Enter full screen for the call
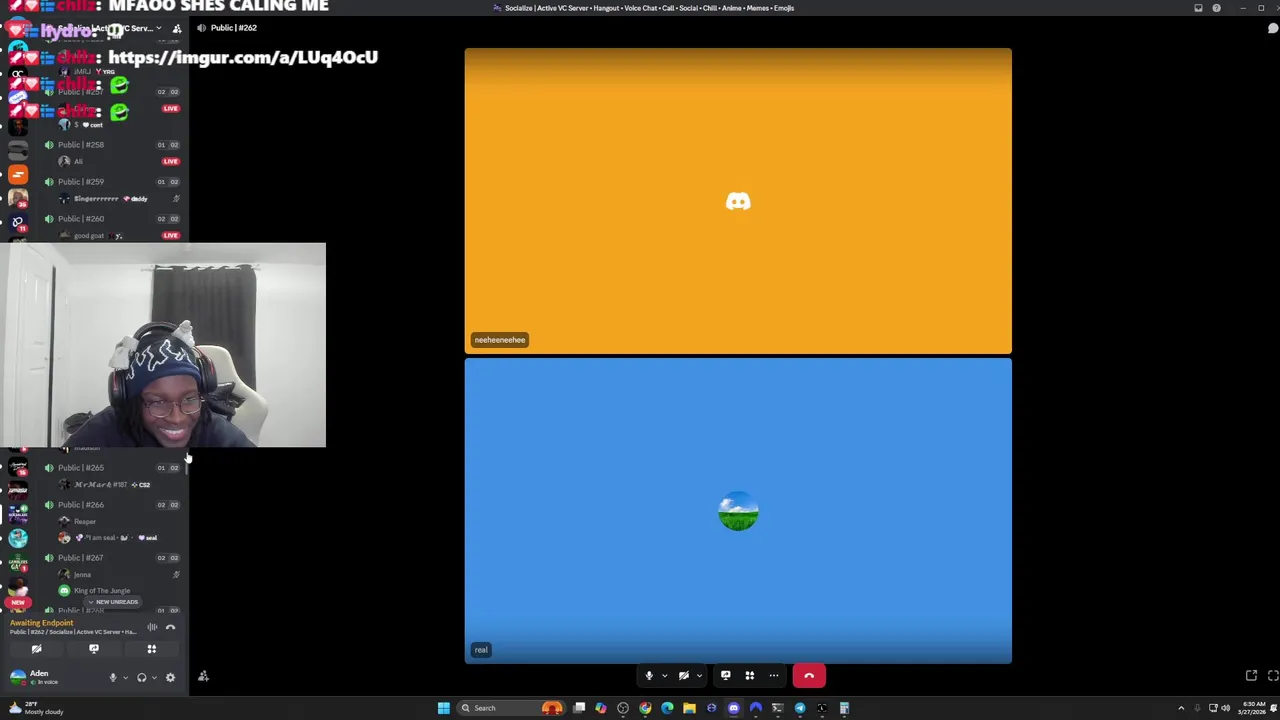1280x720 pixels. [x=1272, y=676]
